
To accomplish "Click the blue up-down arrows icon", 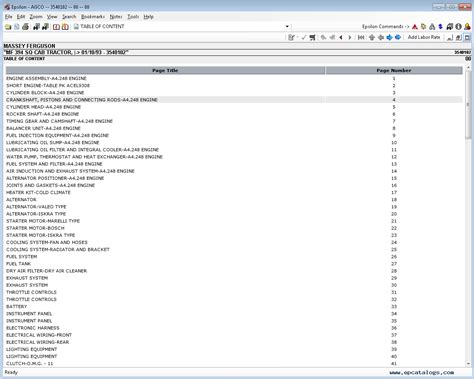I will 441,27.
